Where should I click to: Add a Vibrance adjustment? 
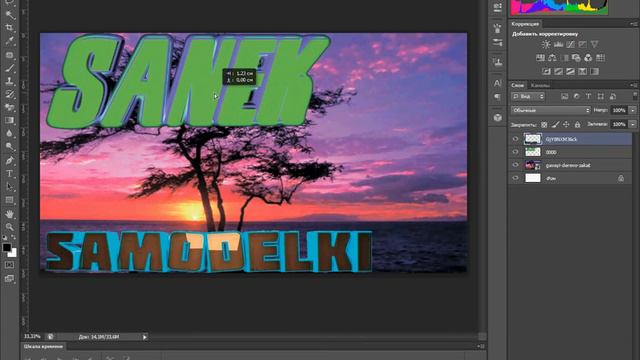click(595, 44)
